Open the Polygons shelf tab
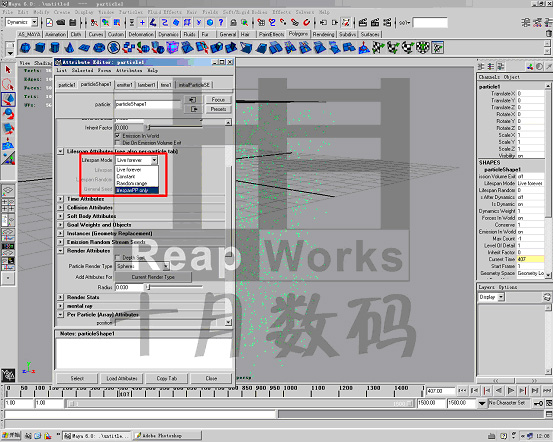The height and width of the screenshot is (442, 553). [x=298, y=34]
